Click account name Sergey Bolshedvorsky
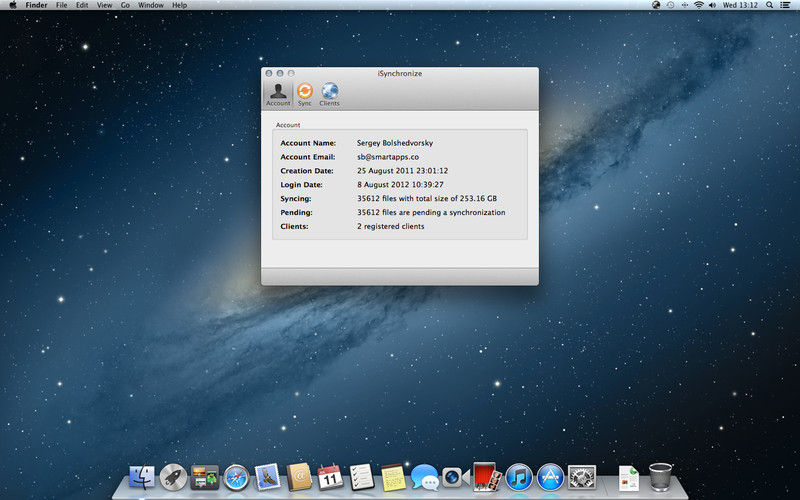 (395, 143)
